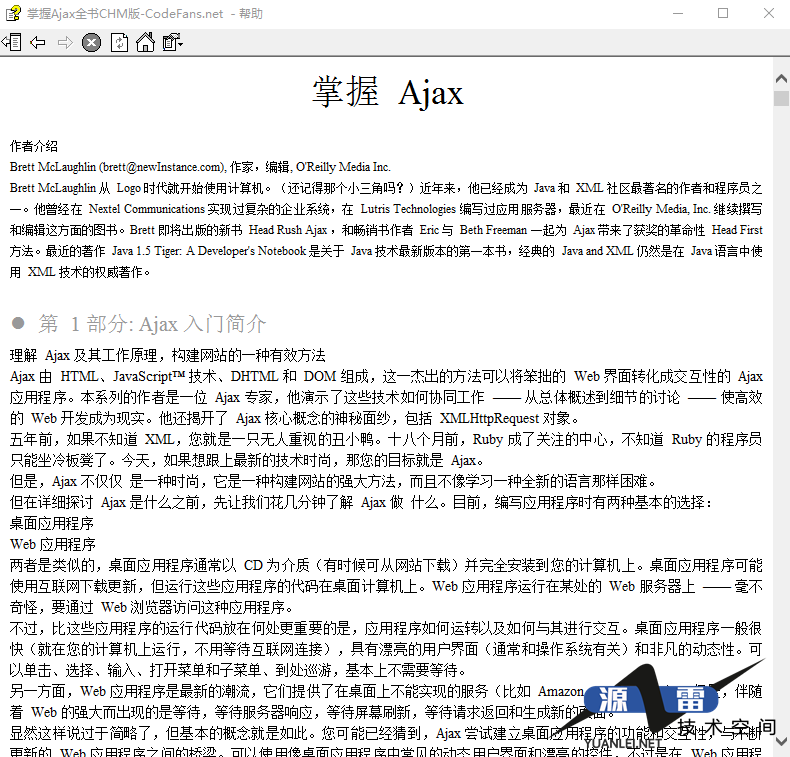The image size is (790, 757).
Task: Click the 作者介绍 heading
Action: point(34,147)
